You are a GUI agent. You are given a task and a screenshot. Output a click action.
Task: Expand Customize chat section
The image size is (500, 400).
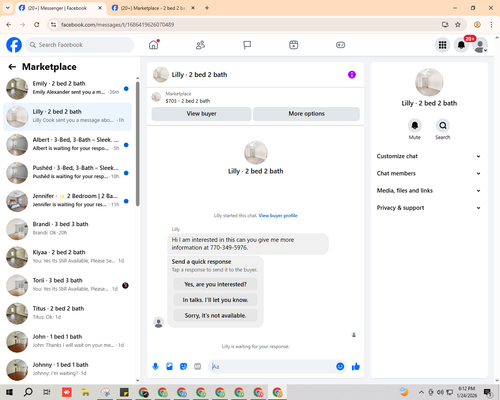click(429, 156)
